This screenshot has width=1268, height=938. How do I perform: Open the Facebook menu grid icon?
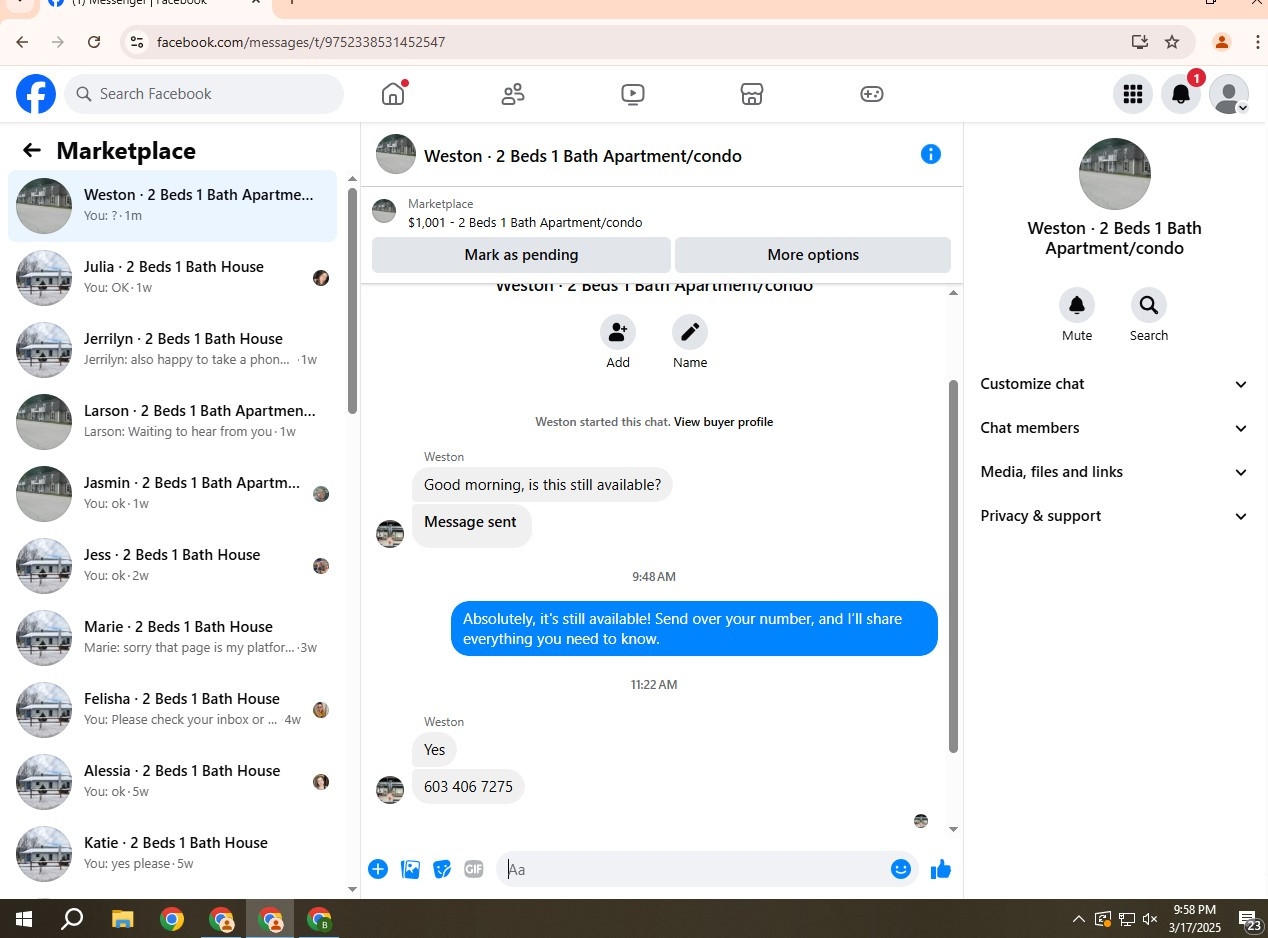coord(1133,94)
